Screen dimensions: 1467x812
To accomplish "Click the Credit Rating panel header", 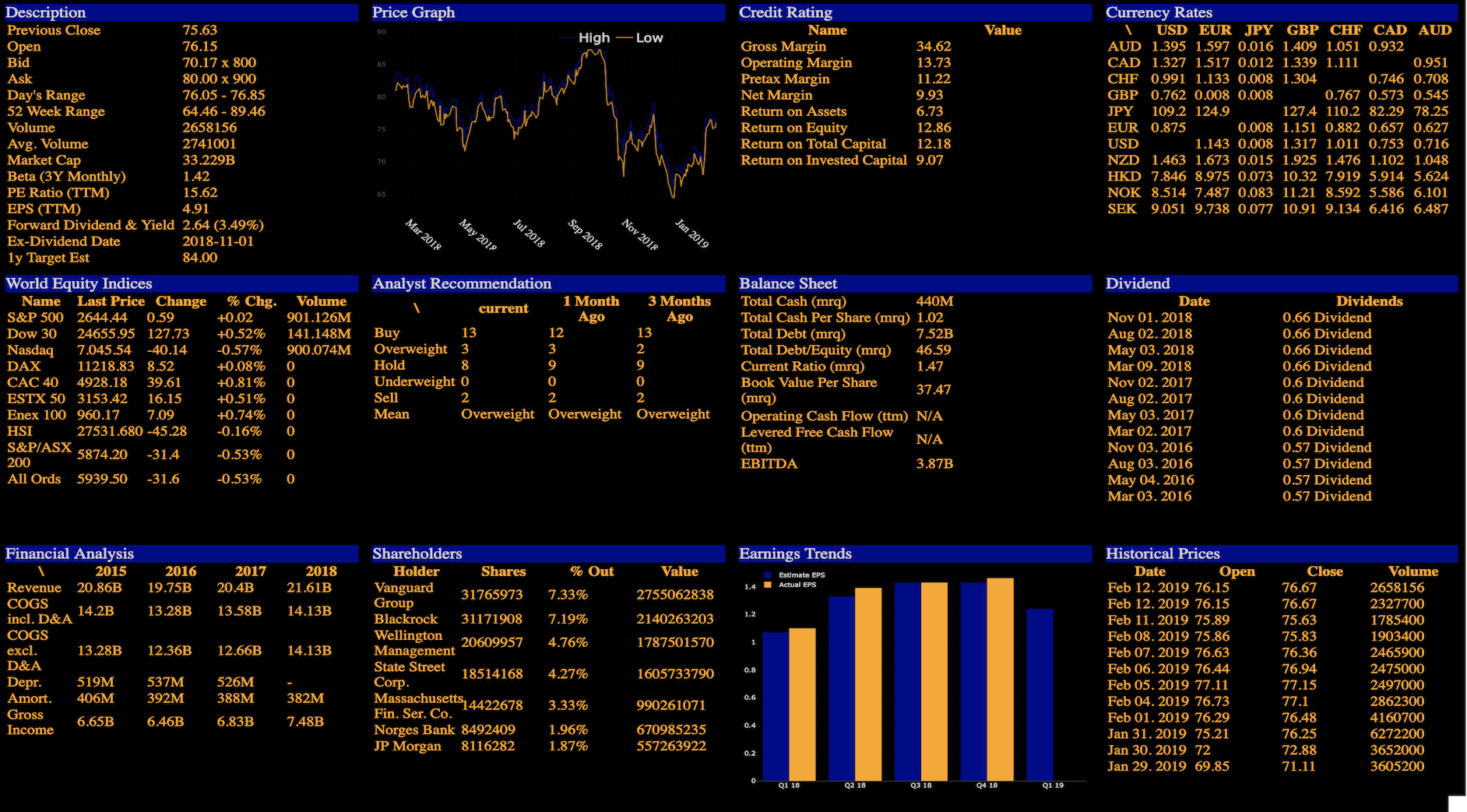I will point(915,12).
